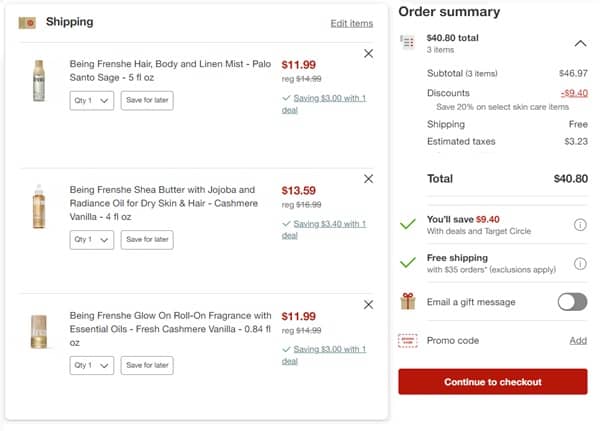Click info icon next to Free shipping
Image resolution: width=600 pixels, height=431 pixels.
click(x=580, y=263)
